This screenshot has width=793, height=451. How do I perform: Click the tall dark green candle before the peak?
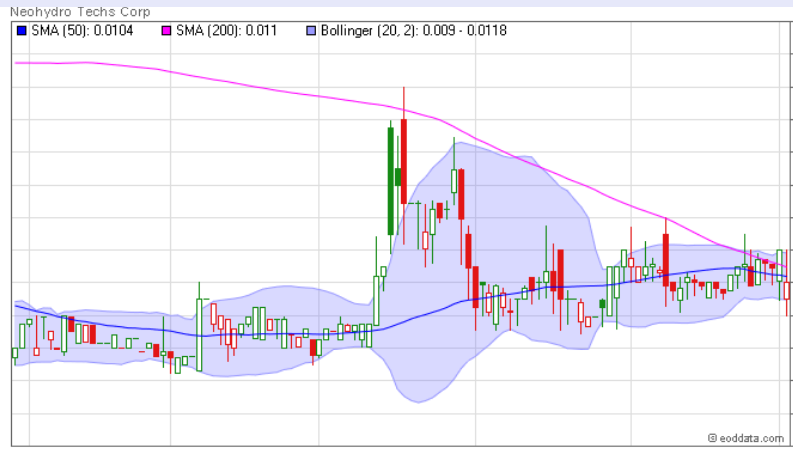(390, 180)
